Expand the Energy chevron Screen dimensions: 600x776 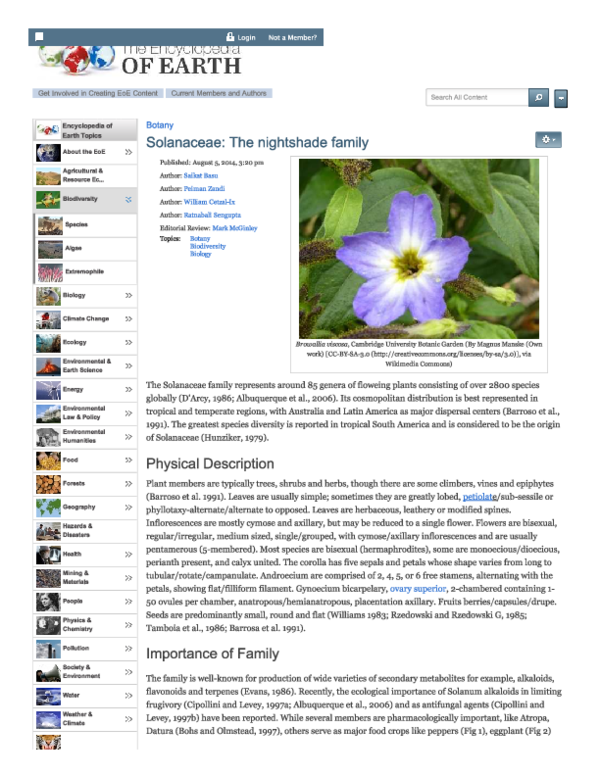129,389
